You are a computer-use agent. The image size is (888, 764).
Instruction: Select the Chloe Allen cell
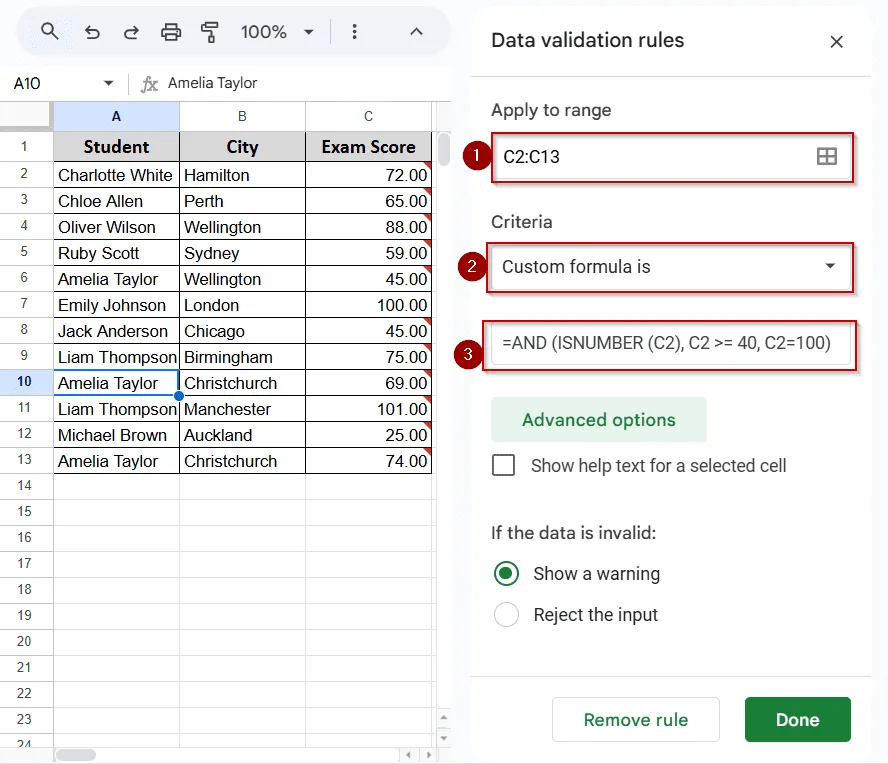click(116, 201)
